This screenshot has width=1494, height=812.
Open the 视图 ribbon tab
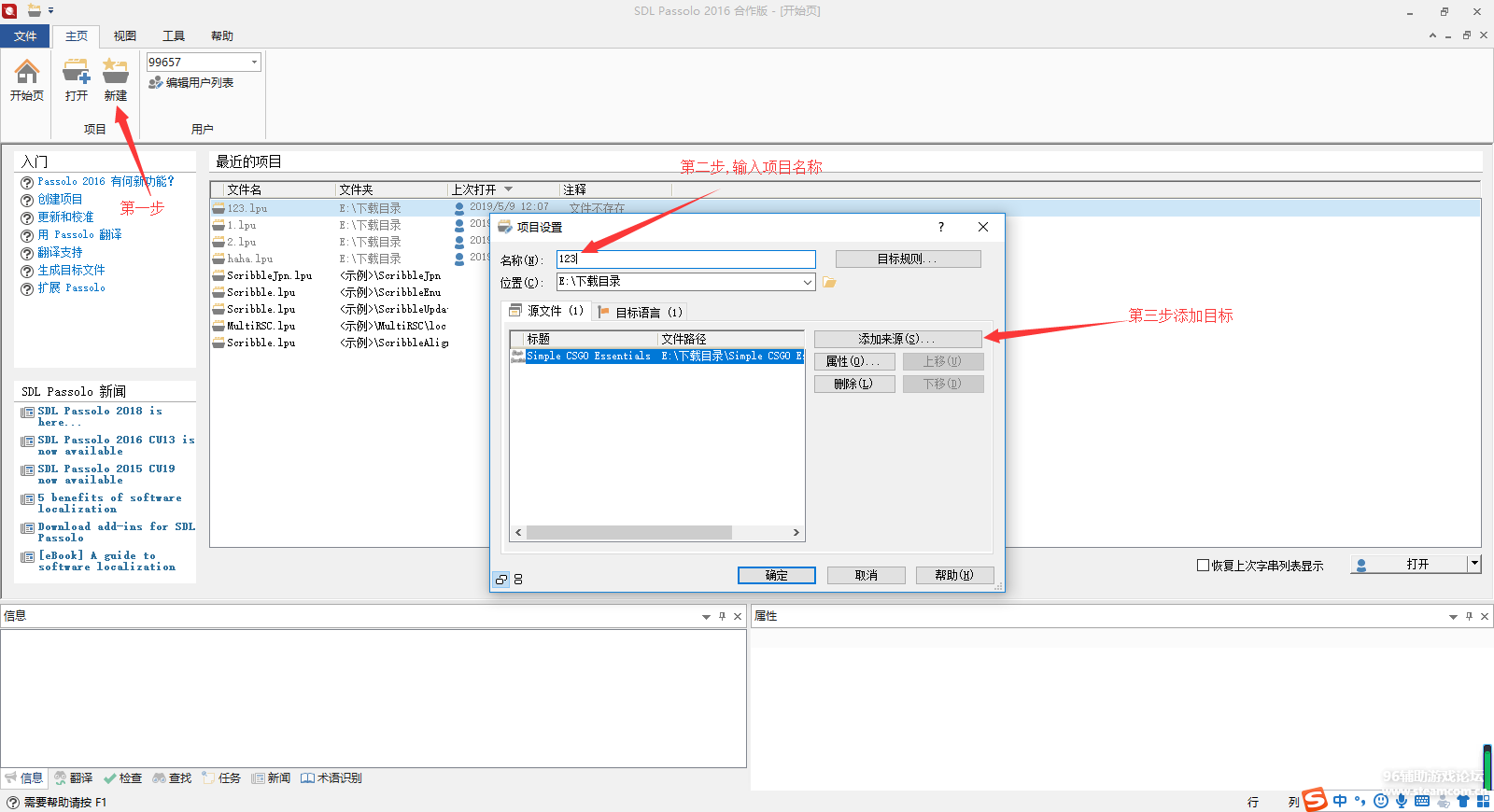(125, 36)
